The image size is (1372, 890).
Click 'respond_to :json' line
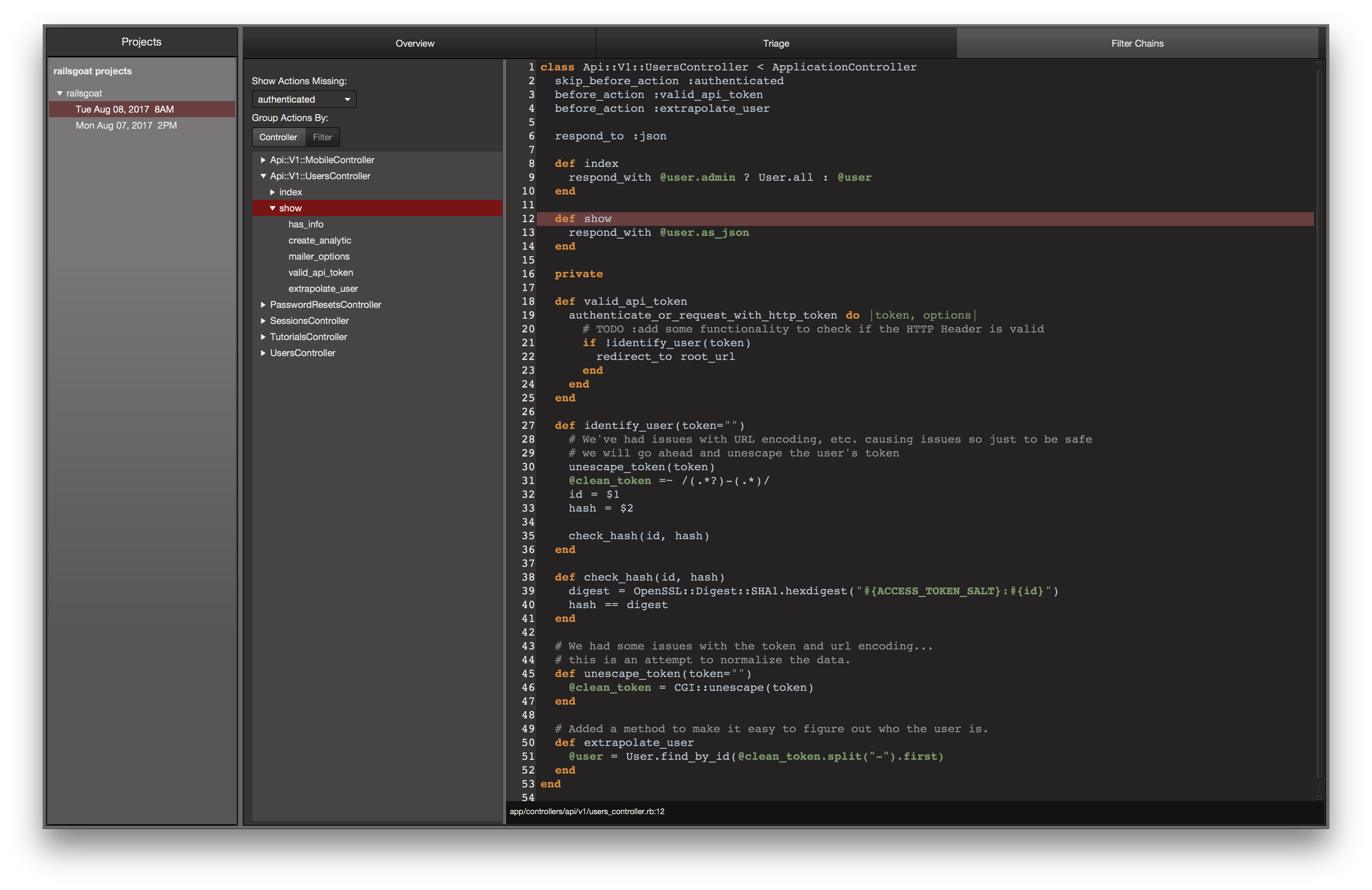611,136
